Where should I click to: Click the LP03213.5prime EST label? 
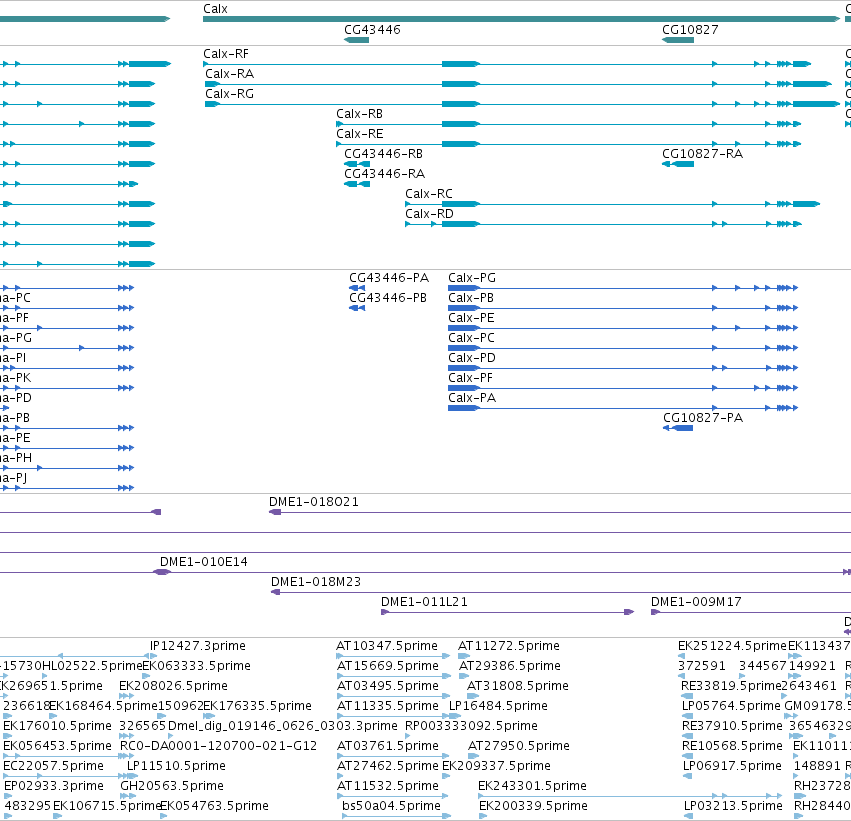tap(733, 806)
